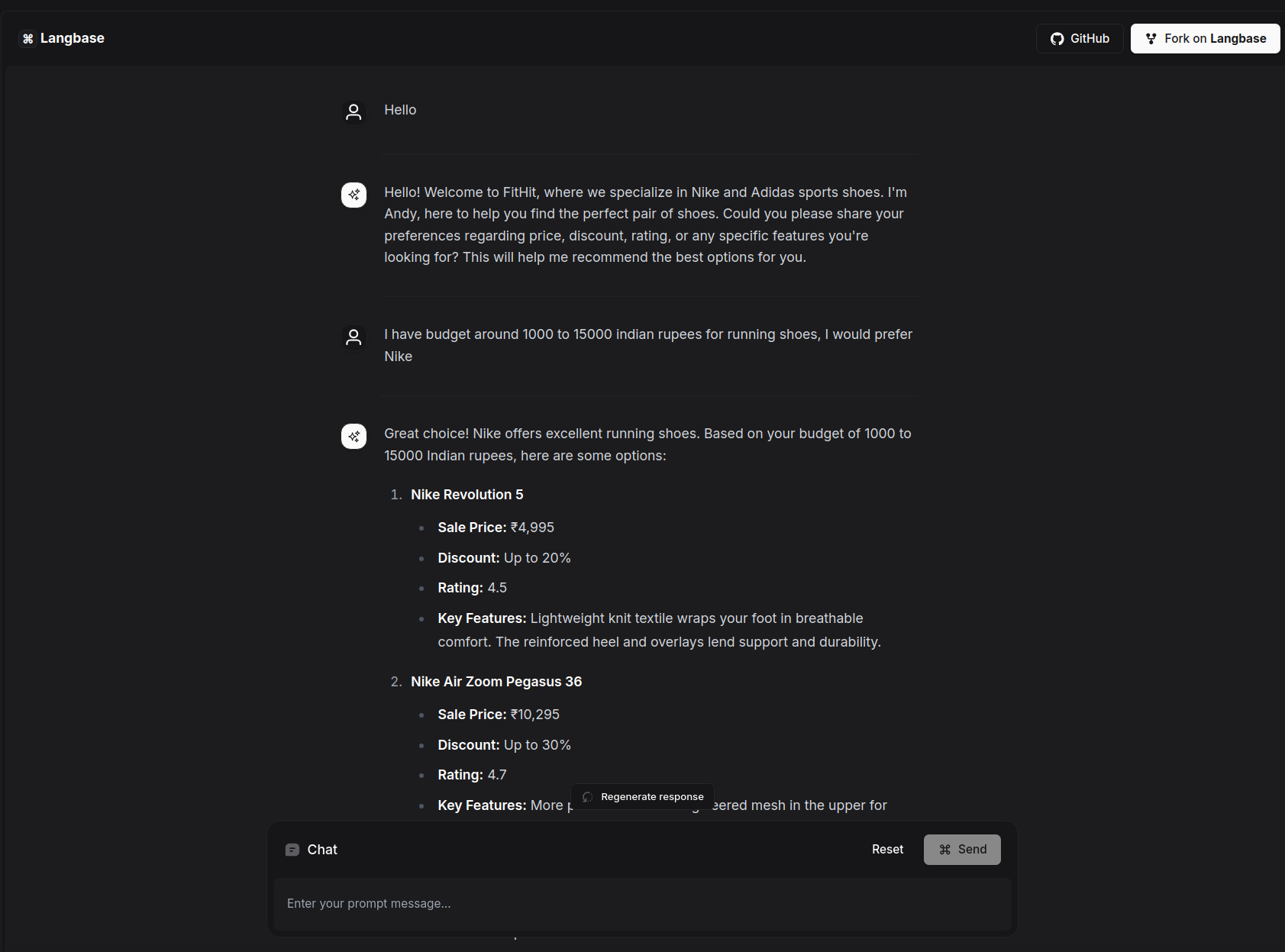This screenshot has height=952, width=1285.
Task: Click the 'Discount: Up to 20%' line
Action: tap(504, 558)
